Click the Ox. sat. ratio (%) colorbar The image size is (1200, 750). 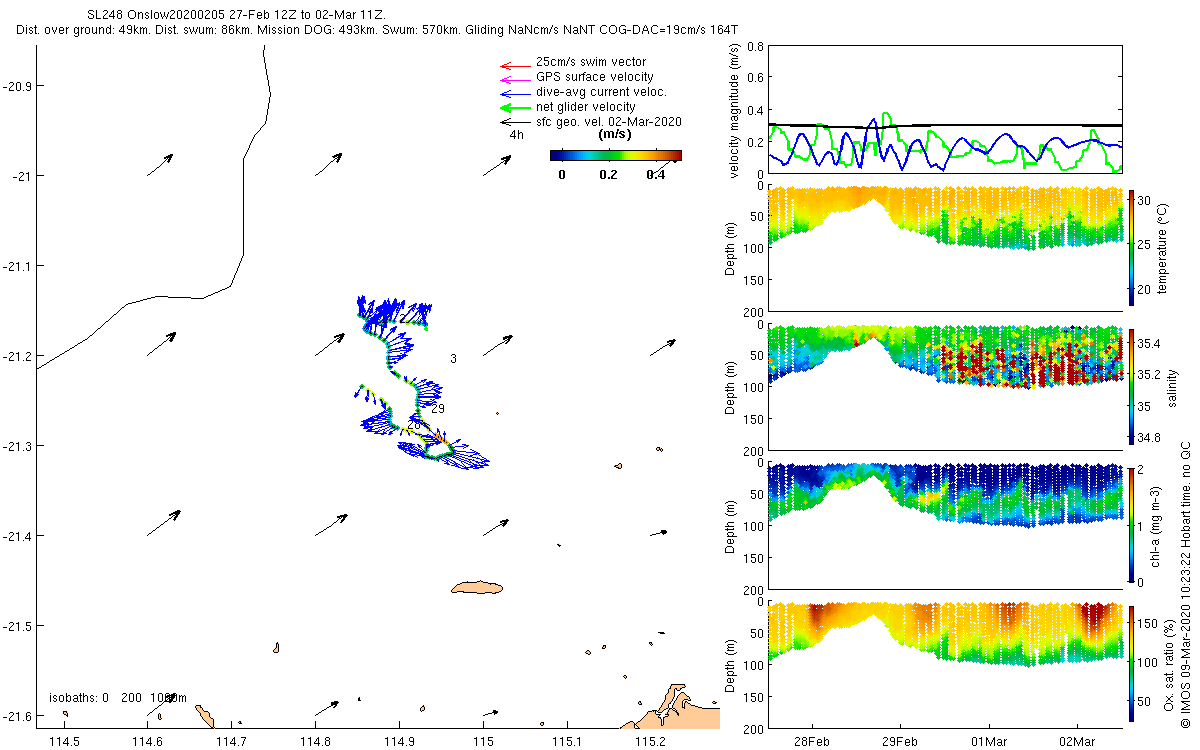tap(1132, 663)
